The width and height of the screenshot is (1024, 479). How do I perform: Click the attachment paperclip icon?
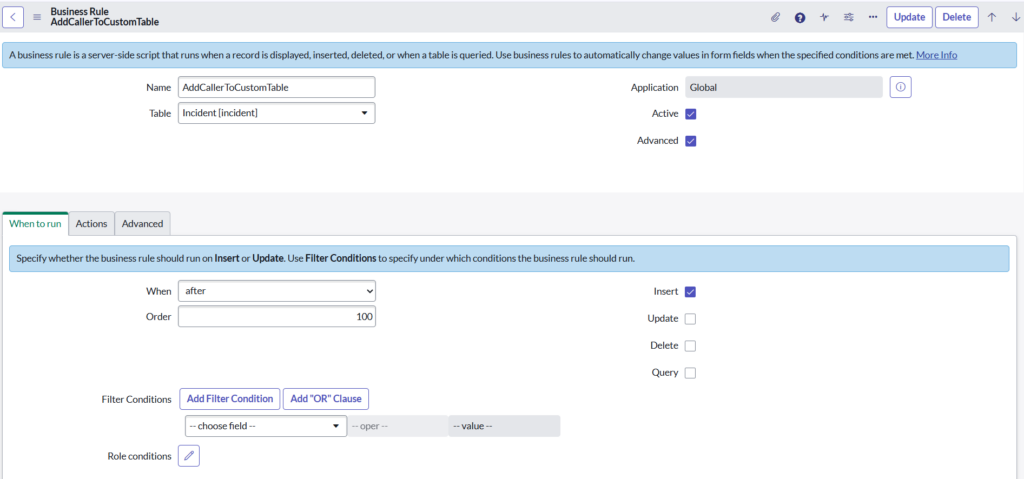click(775, 17)
